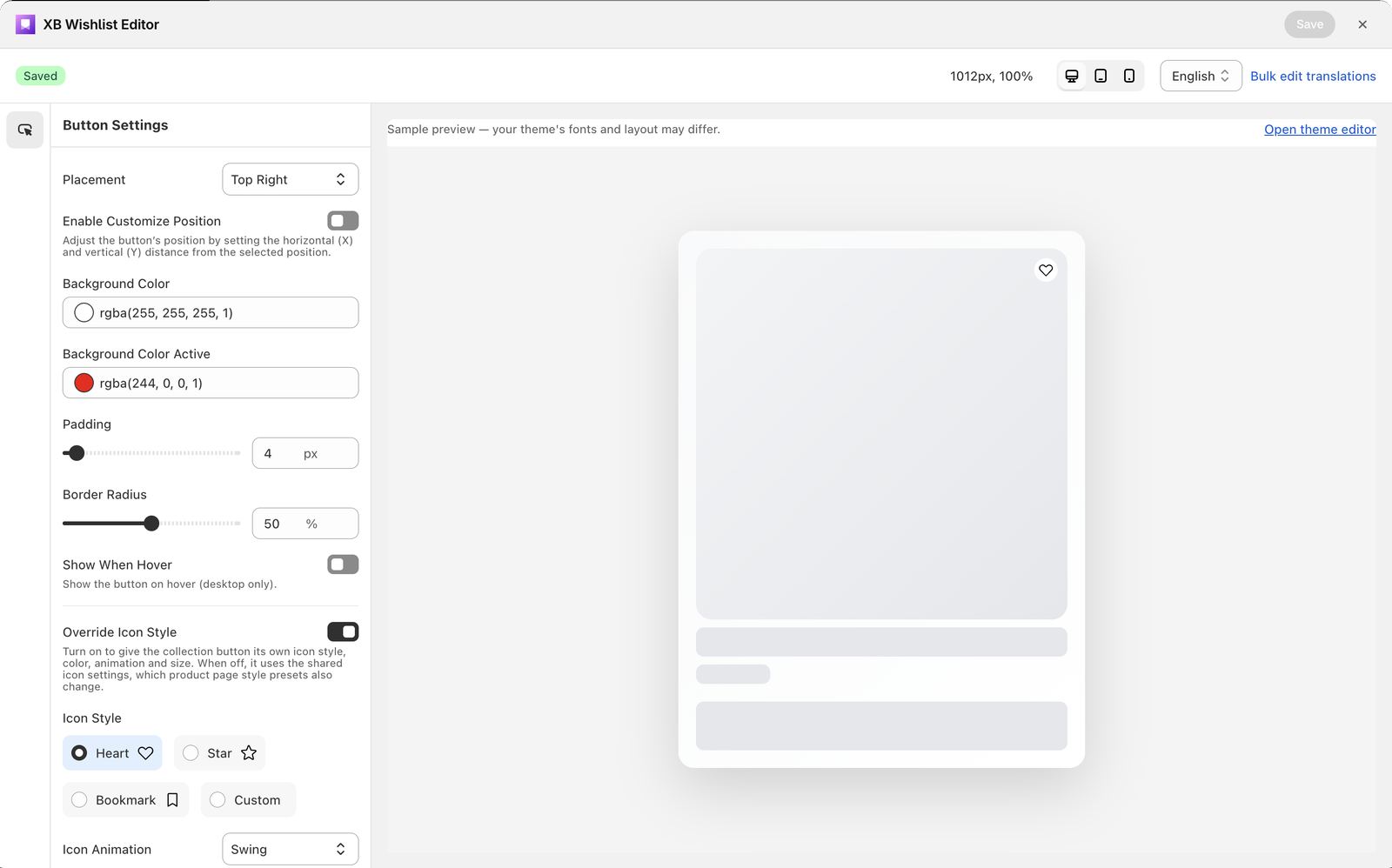Close the editor with the X icon
This screenshot has height=868, width=1392.
pos(1362,24)
